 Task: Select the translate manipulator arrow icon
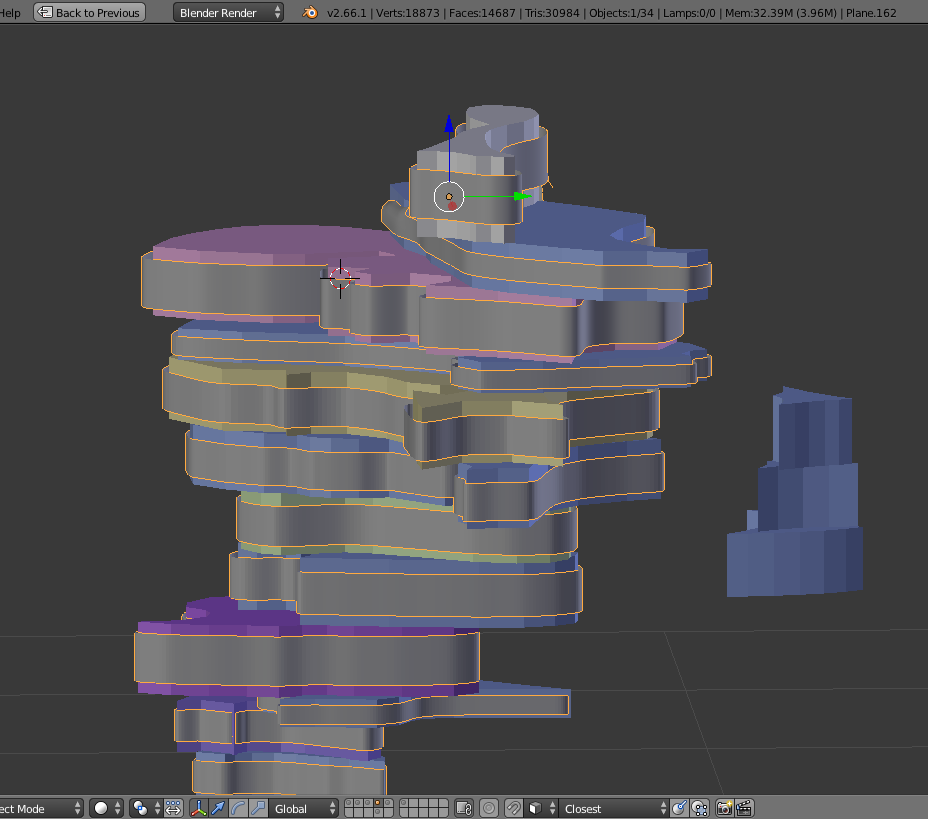[x=219, y=808]
